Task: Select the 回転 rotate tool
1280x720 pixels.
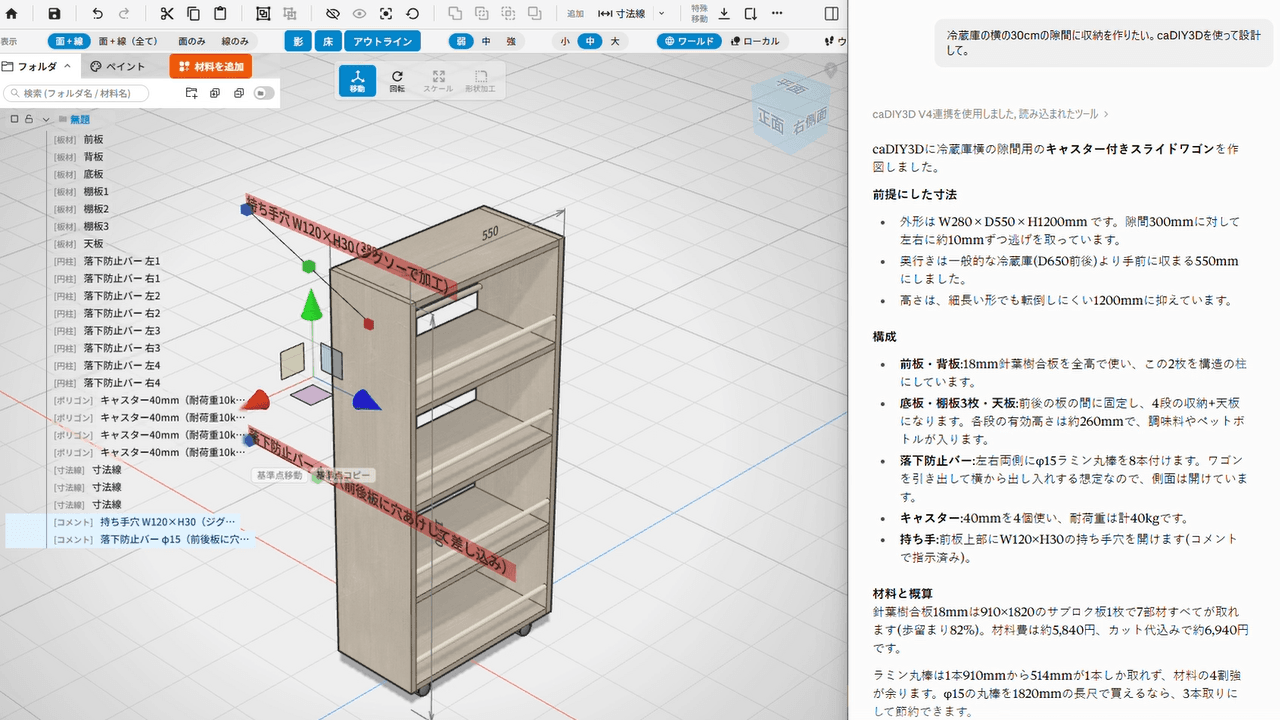Action: click(397, 81)
